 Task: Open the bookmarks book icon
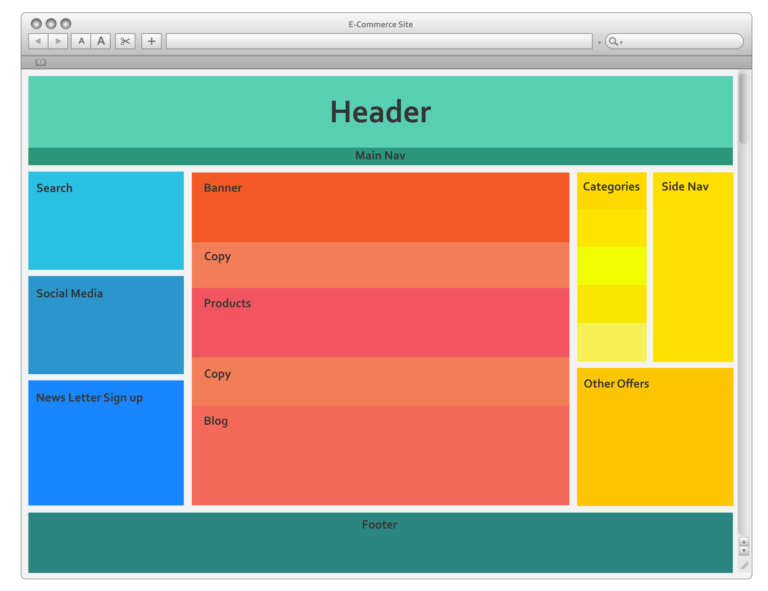[41, 62]
